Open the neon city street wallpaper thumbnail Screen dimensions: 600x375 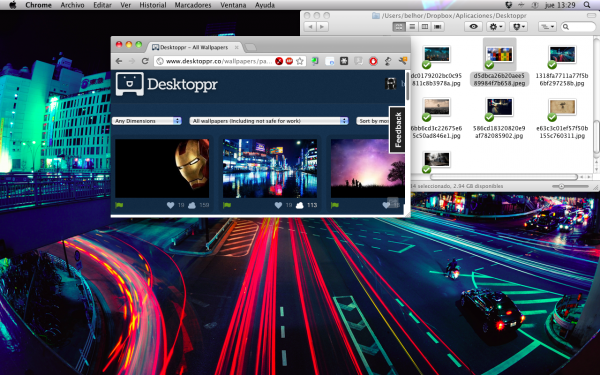[x=270, y=168]
